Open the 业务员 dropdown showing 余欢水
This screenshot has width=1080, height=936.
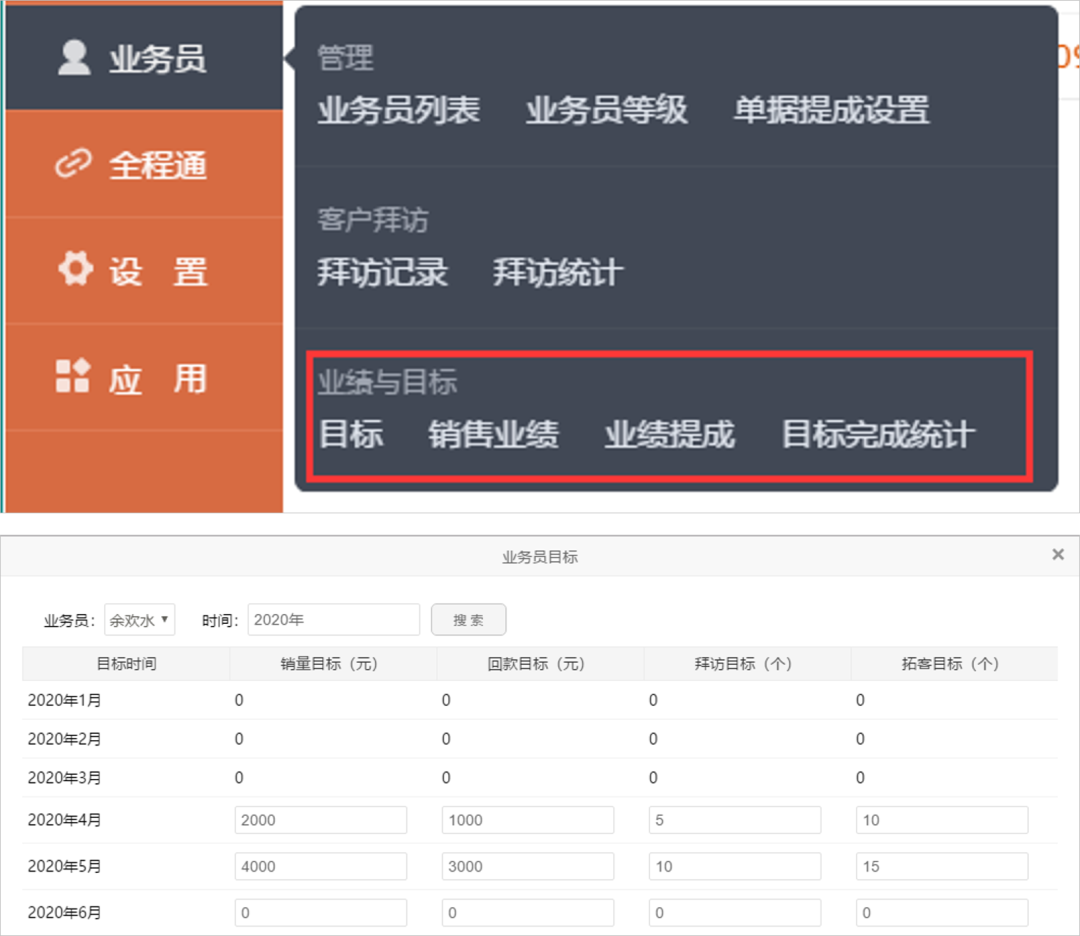click(x=140, y=620)
